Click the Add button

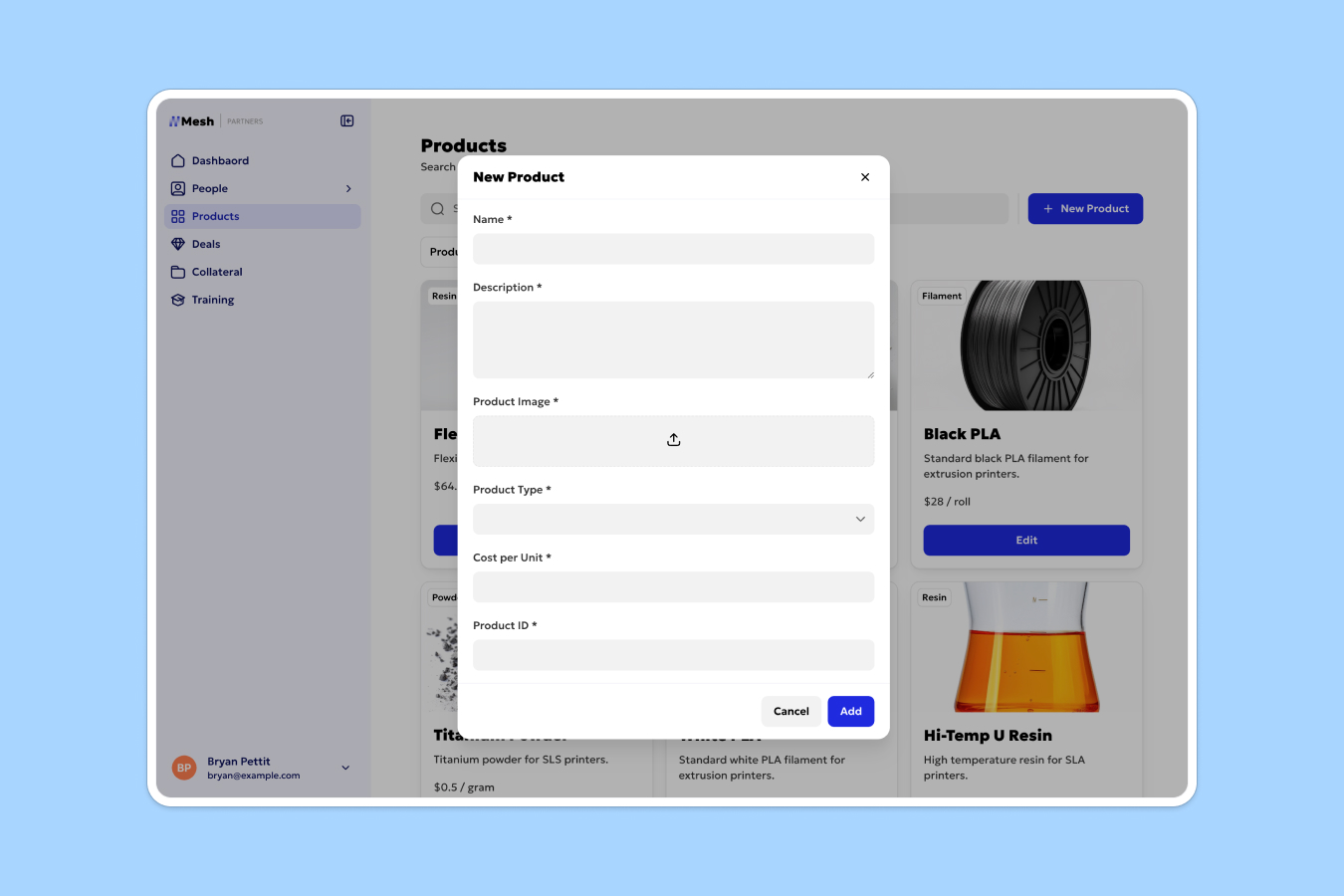851,711
